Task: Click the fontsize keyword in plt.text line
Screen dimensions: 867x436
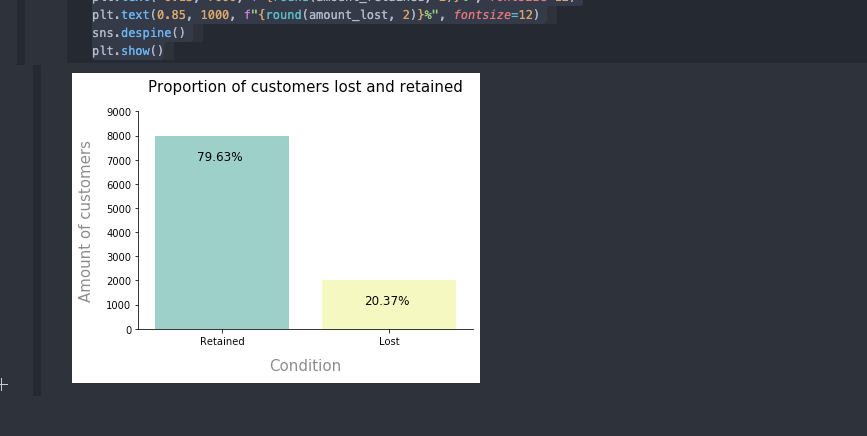Action: (x=482, y=14)
